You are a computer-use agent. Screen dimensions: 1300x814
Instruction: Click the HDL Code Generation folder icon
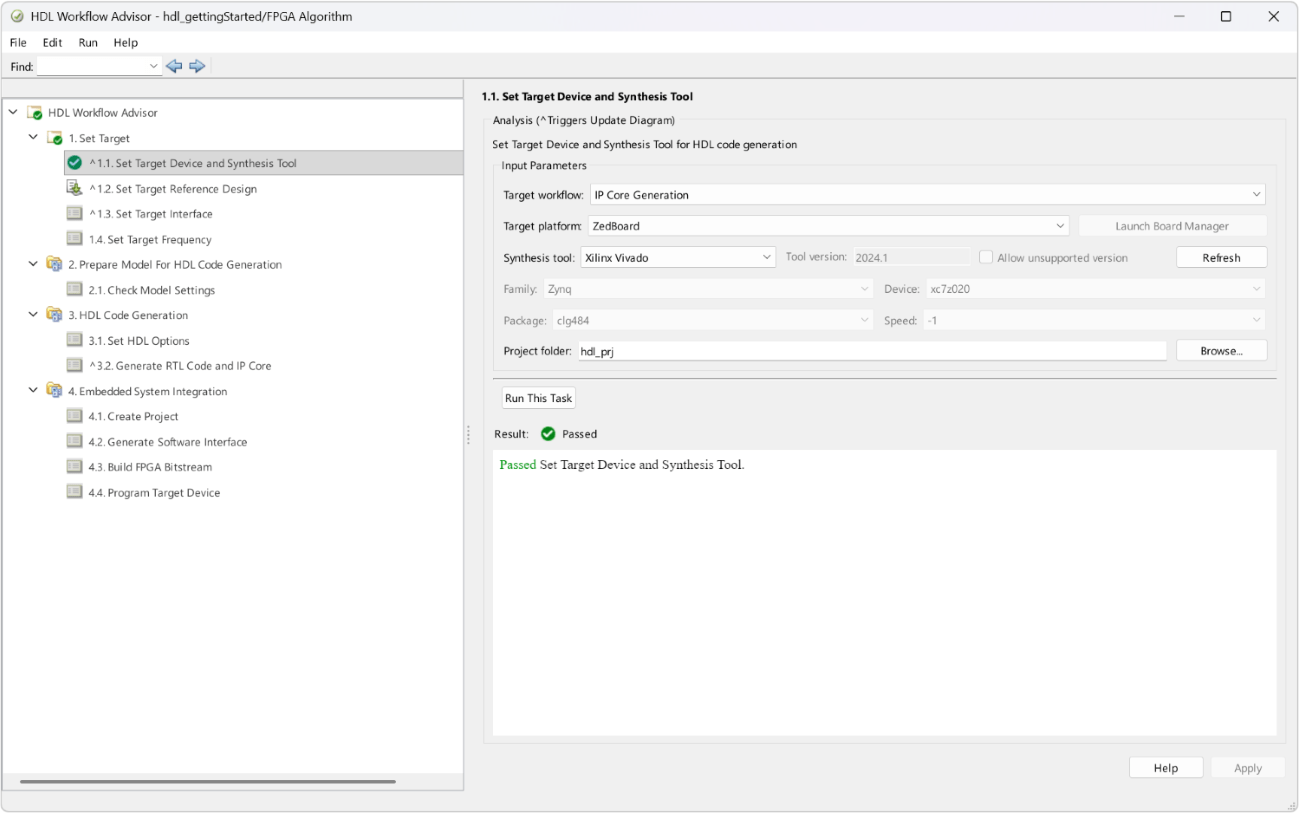coord(54,315)
